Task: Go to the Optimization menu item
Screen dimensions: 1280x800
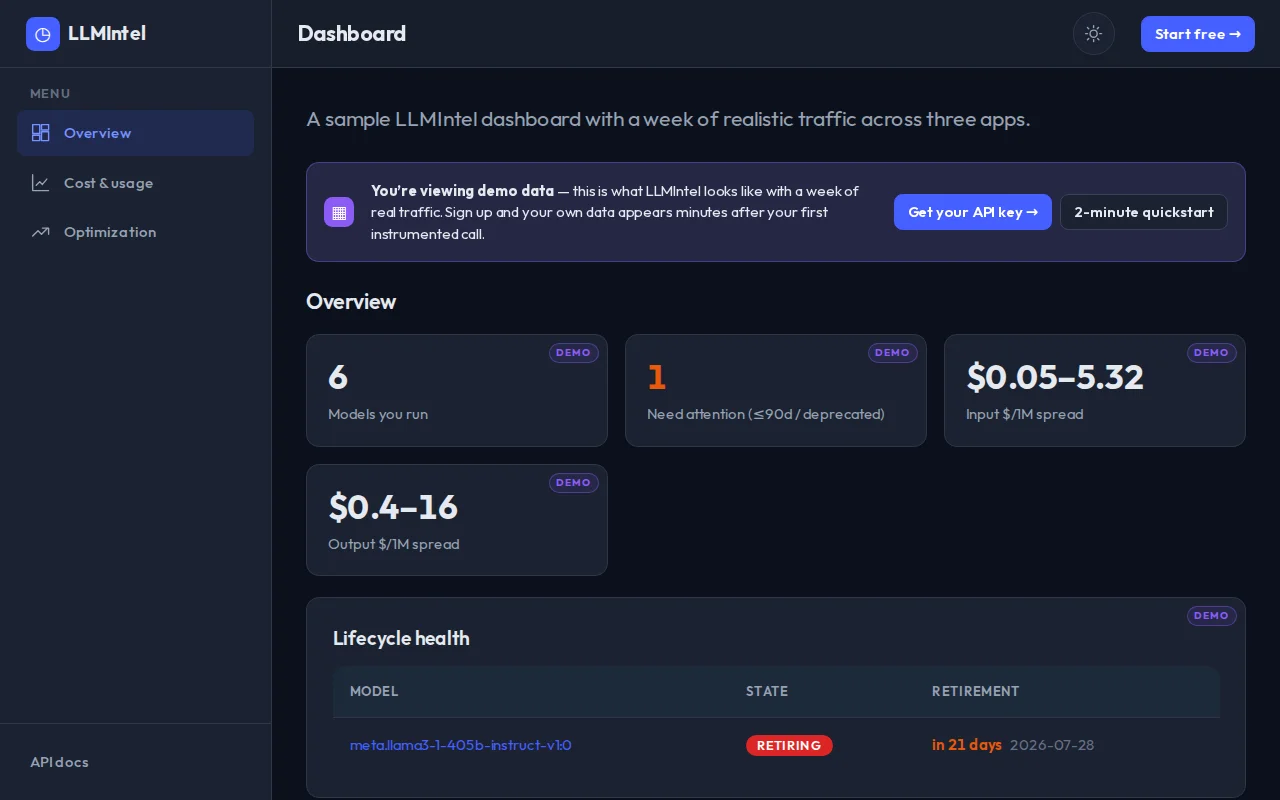Action: (x=135, y=232)
